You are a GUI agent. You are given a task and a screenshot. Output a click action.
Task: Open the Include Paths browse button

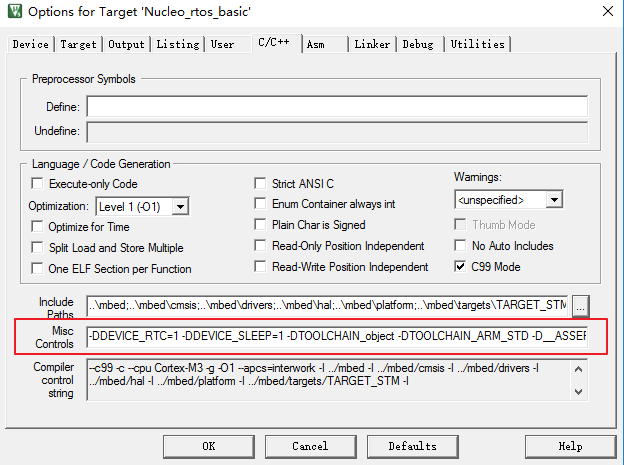tap(581, 306)
